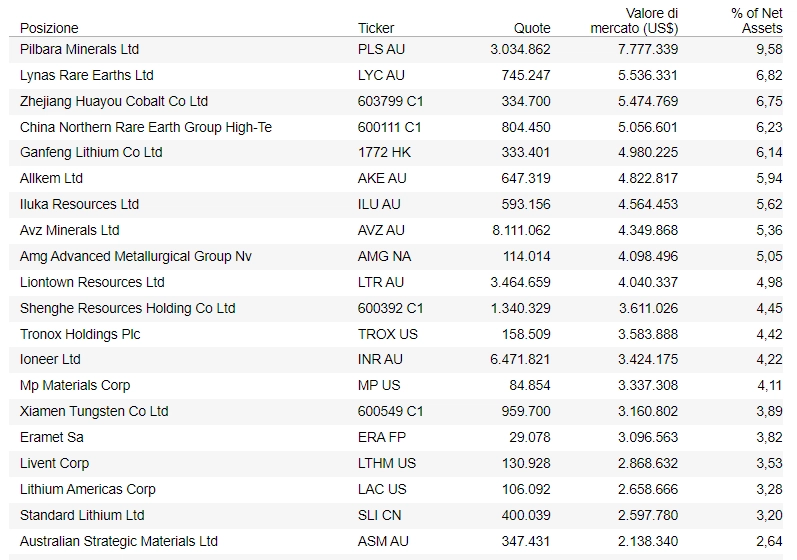Select Lynas Rare Earths Ltd holding
The image size is (797, 560).
[x=86, y=75]
